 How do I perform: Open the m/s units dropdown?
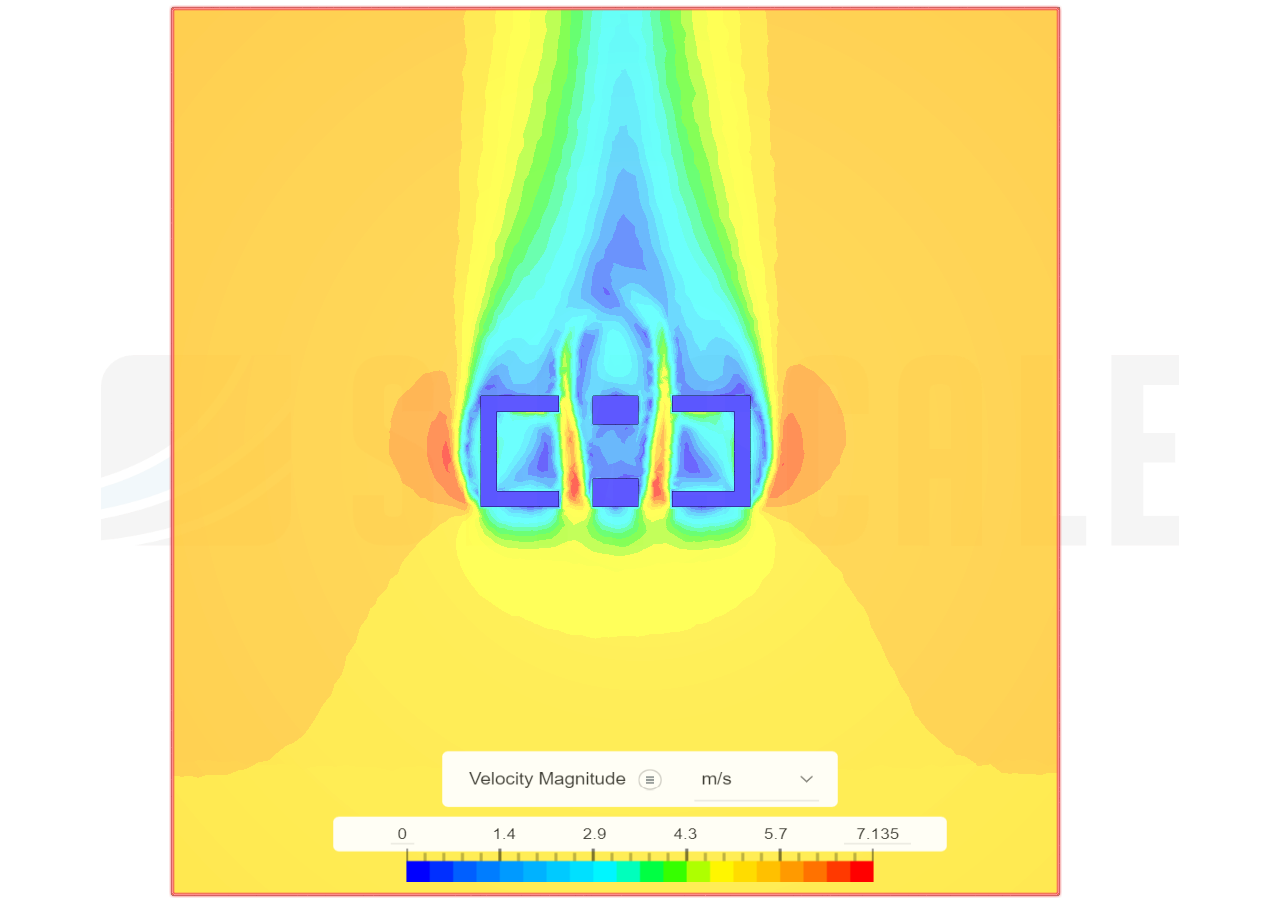point(756,779)
